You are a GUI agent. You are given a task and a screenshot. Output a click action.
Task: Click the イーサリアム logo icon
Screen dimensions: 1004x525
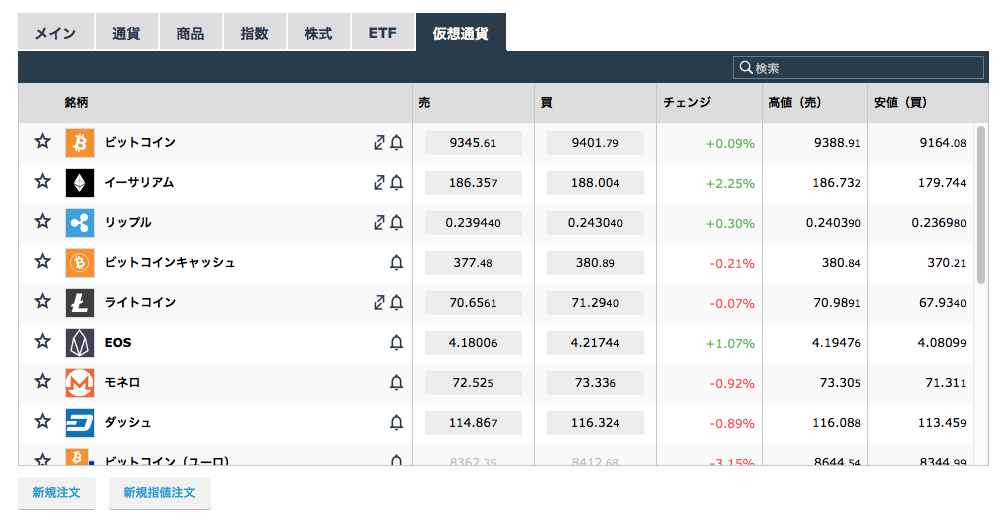point(80,183)
